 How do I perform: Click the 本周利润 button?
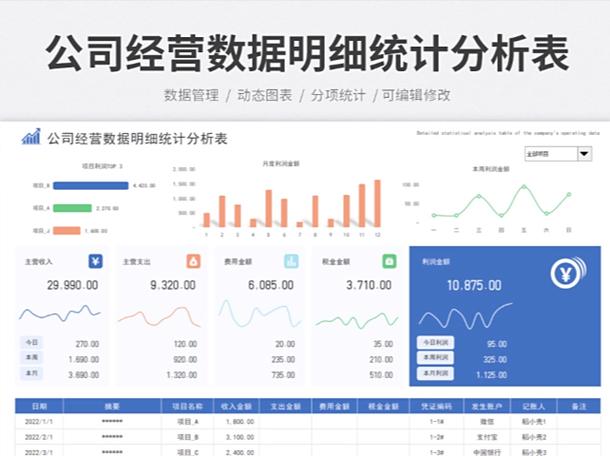pyautogui.click(x=436, y=358)
